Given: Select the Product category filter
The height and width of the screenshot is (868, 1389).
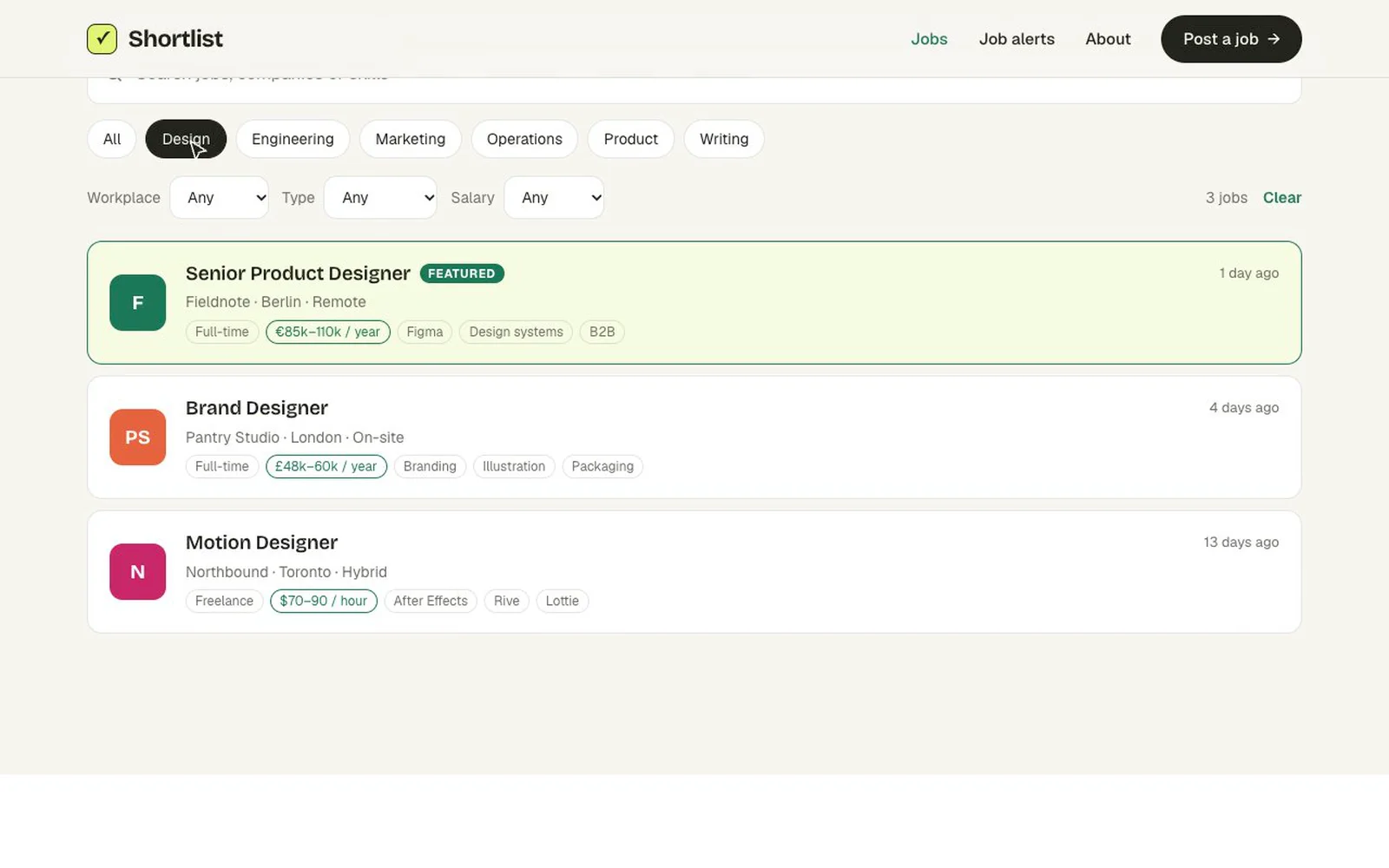Looking at the screenshot, I should (x=631, y=139).
